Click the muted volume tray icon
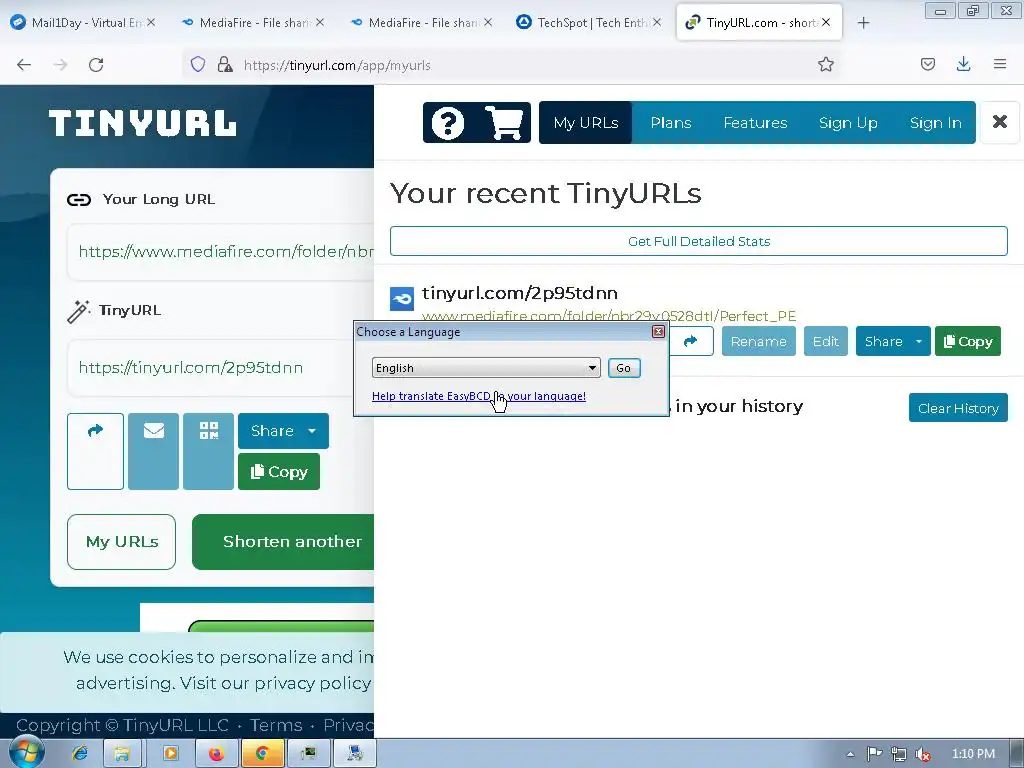Image resolution: width=1024 pixels, height=768 pixels. coord(923,754)
